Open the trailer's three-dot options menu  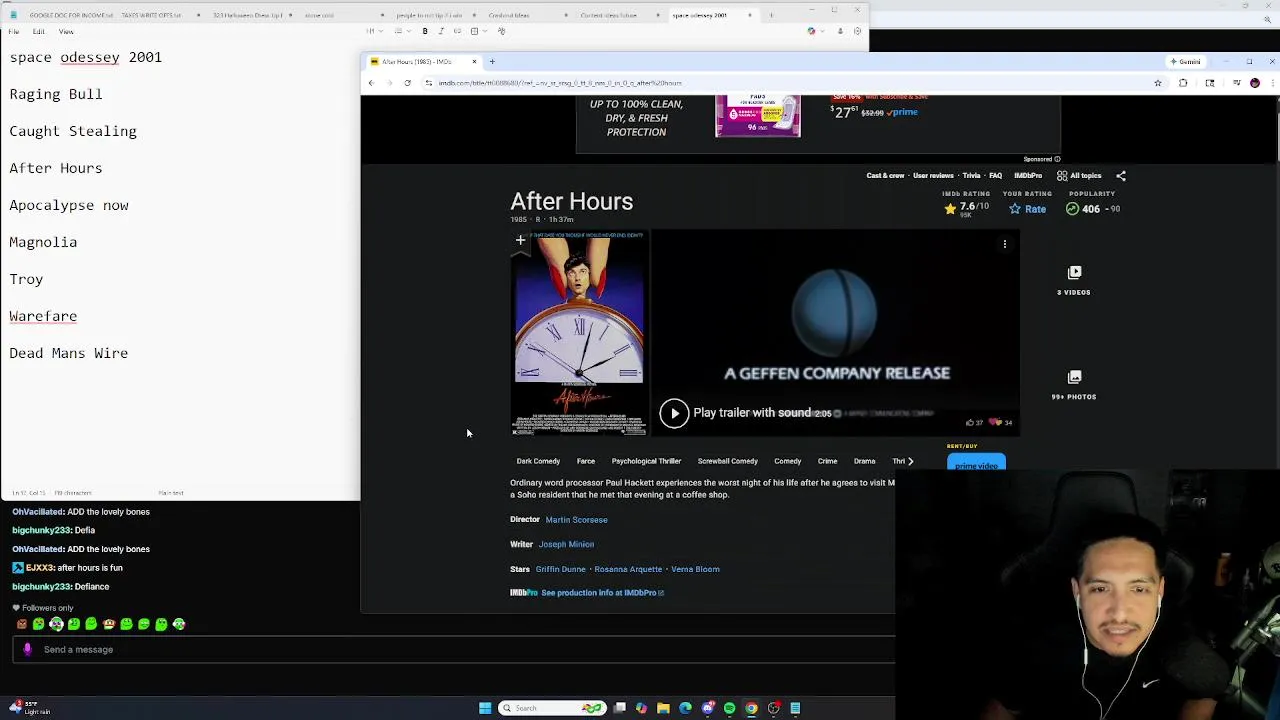tap(1005, 244)
